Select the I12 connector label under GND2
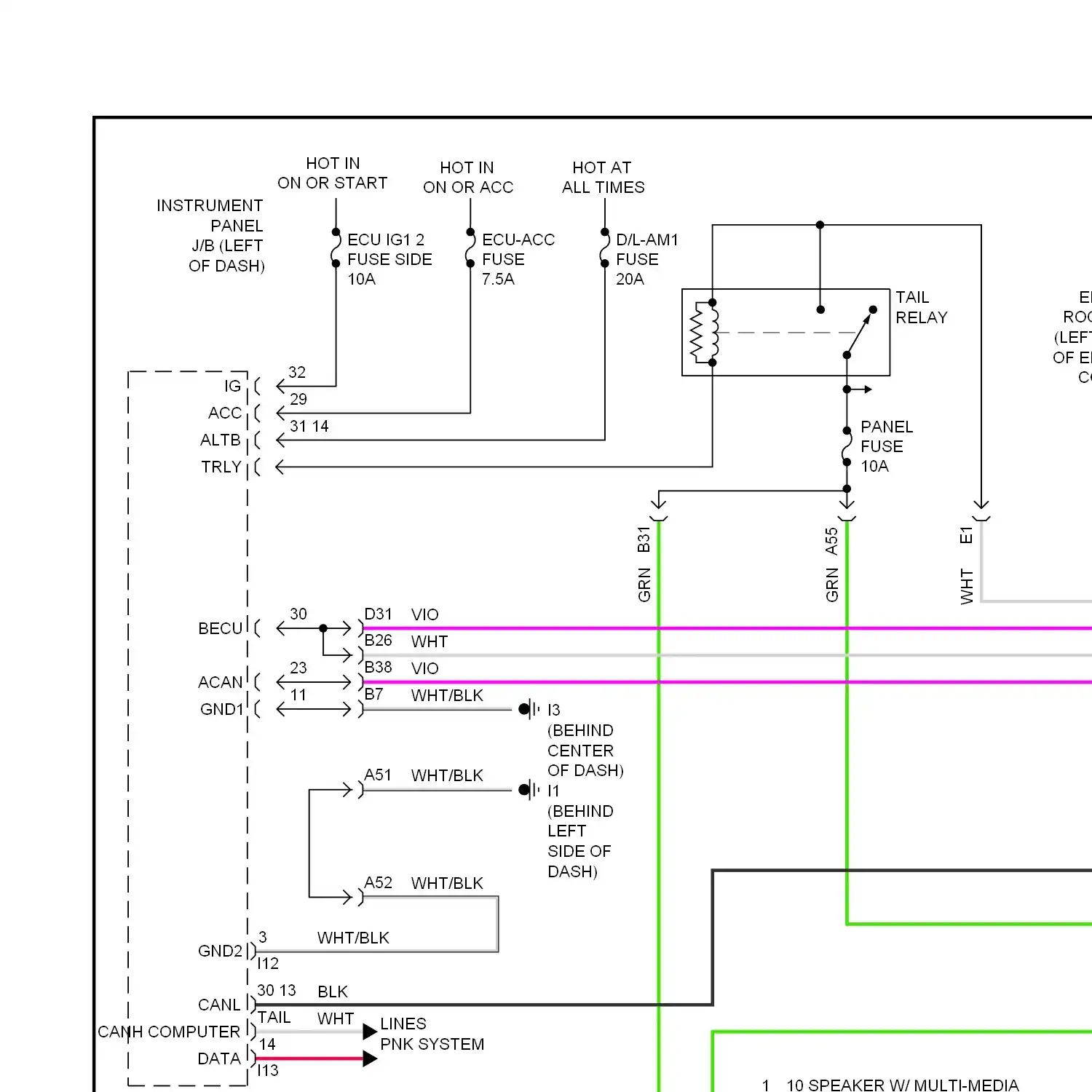This screenshot has height=1092, width=1092. point(268,964)
